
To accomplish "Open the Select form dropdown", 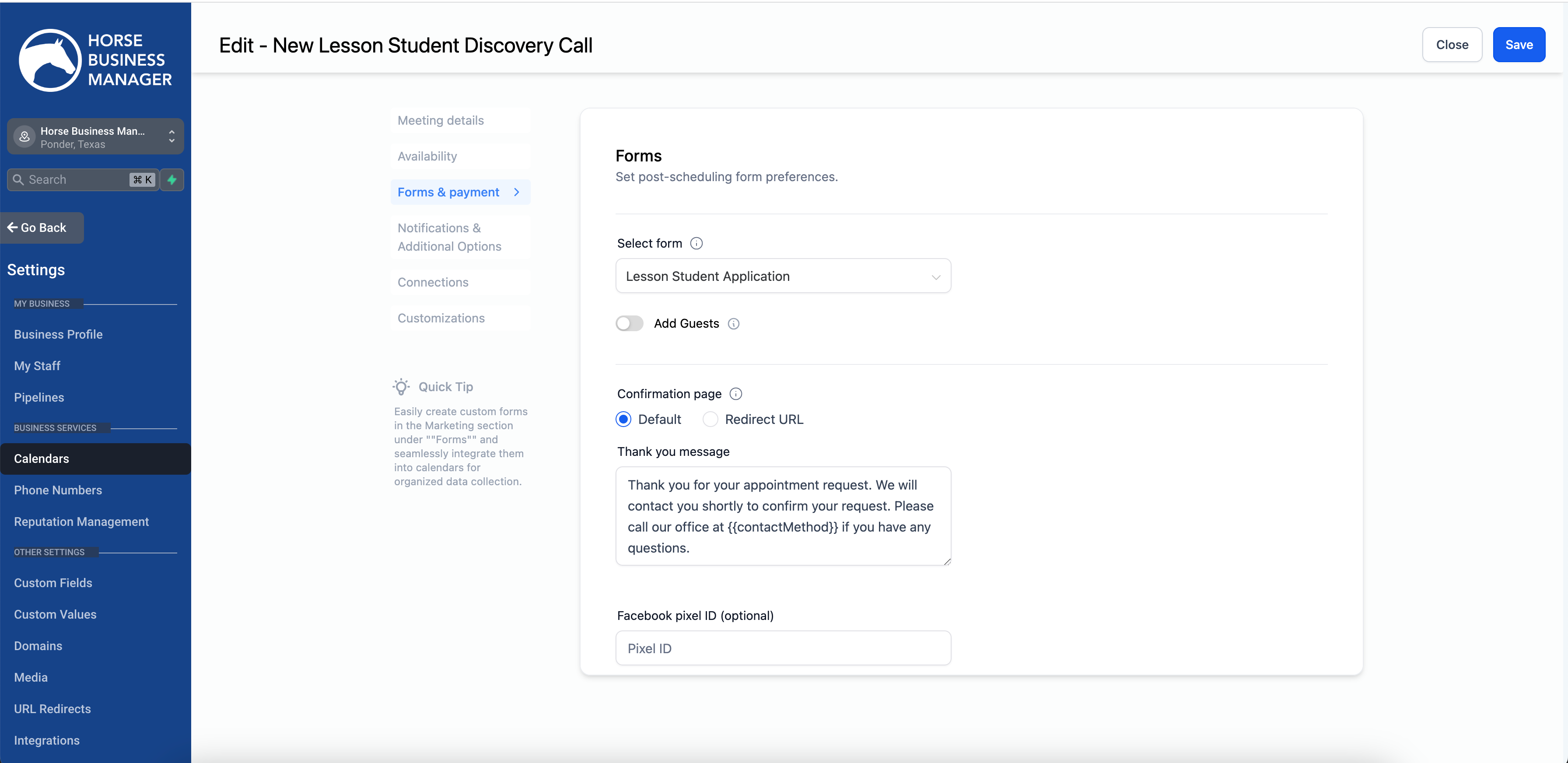I will 783,276.
